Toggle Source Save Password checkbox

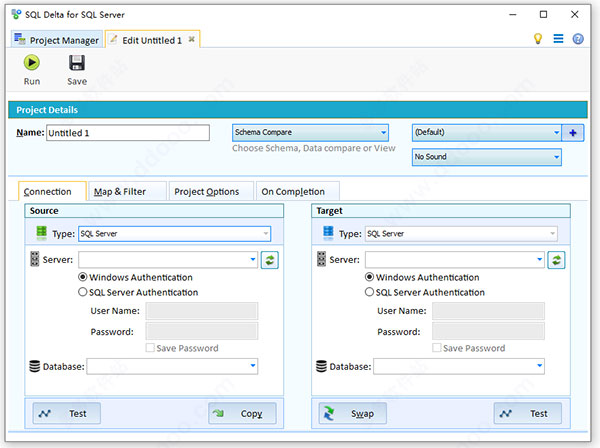click(x=150, y=347)
